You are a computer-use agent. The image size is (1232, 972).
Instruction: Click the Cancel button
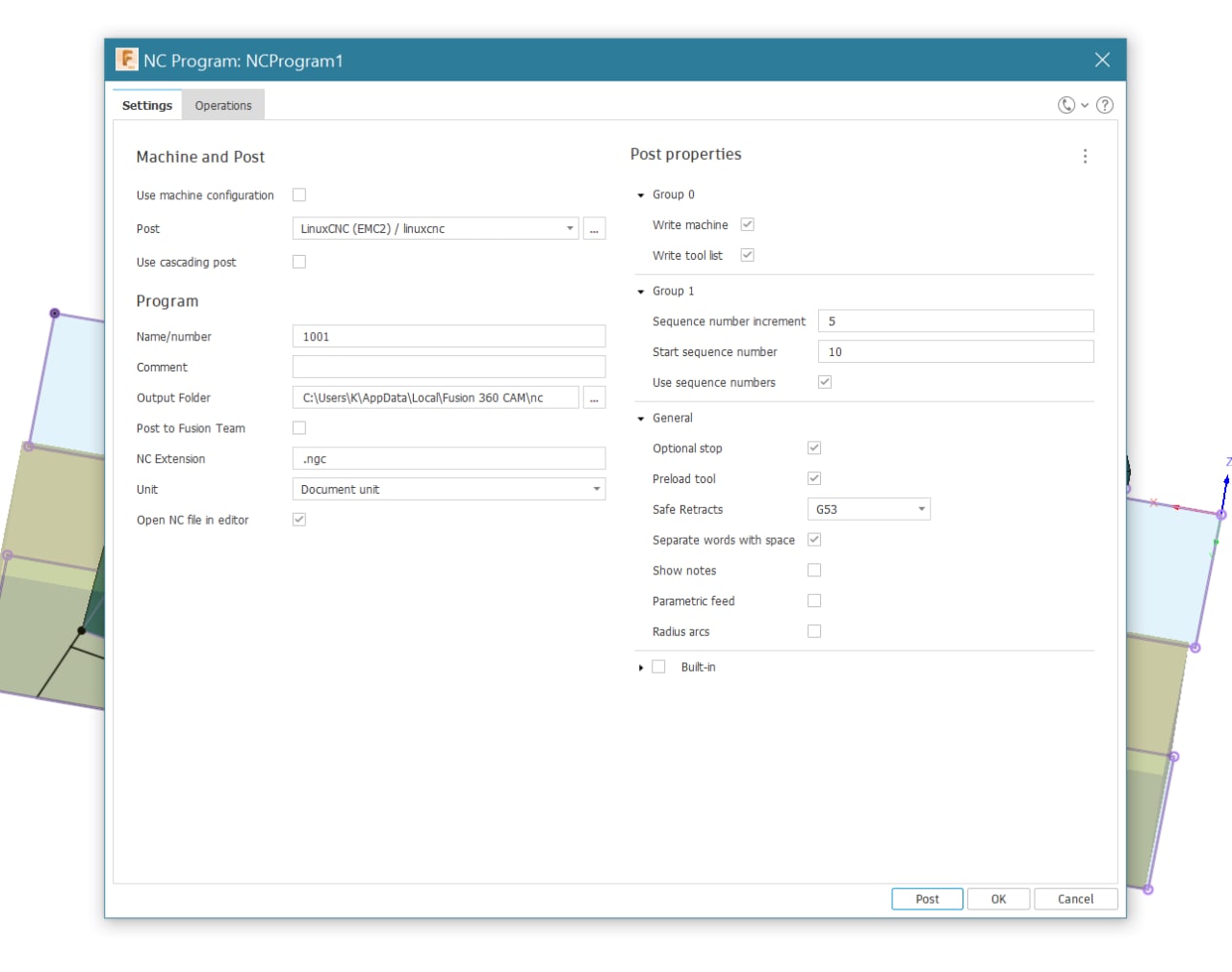(x=1075, y=899)
